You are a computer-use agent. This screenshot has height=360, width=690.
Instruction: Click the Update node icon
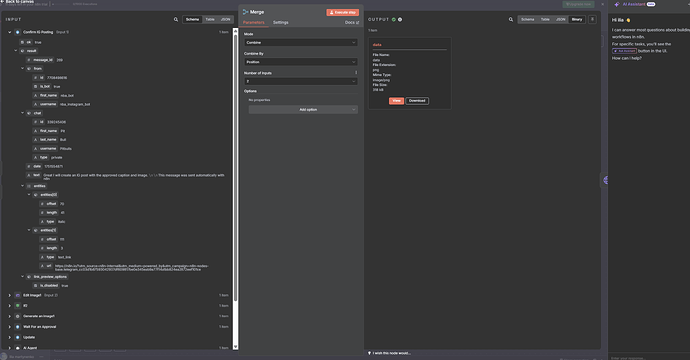18,337
